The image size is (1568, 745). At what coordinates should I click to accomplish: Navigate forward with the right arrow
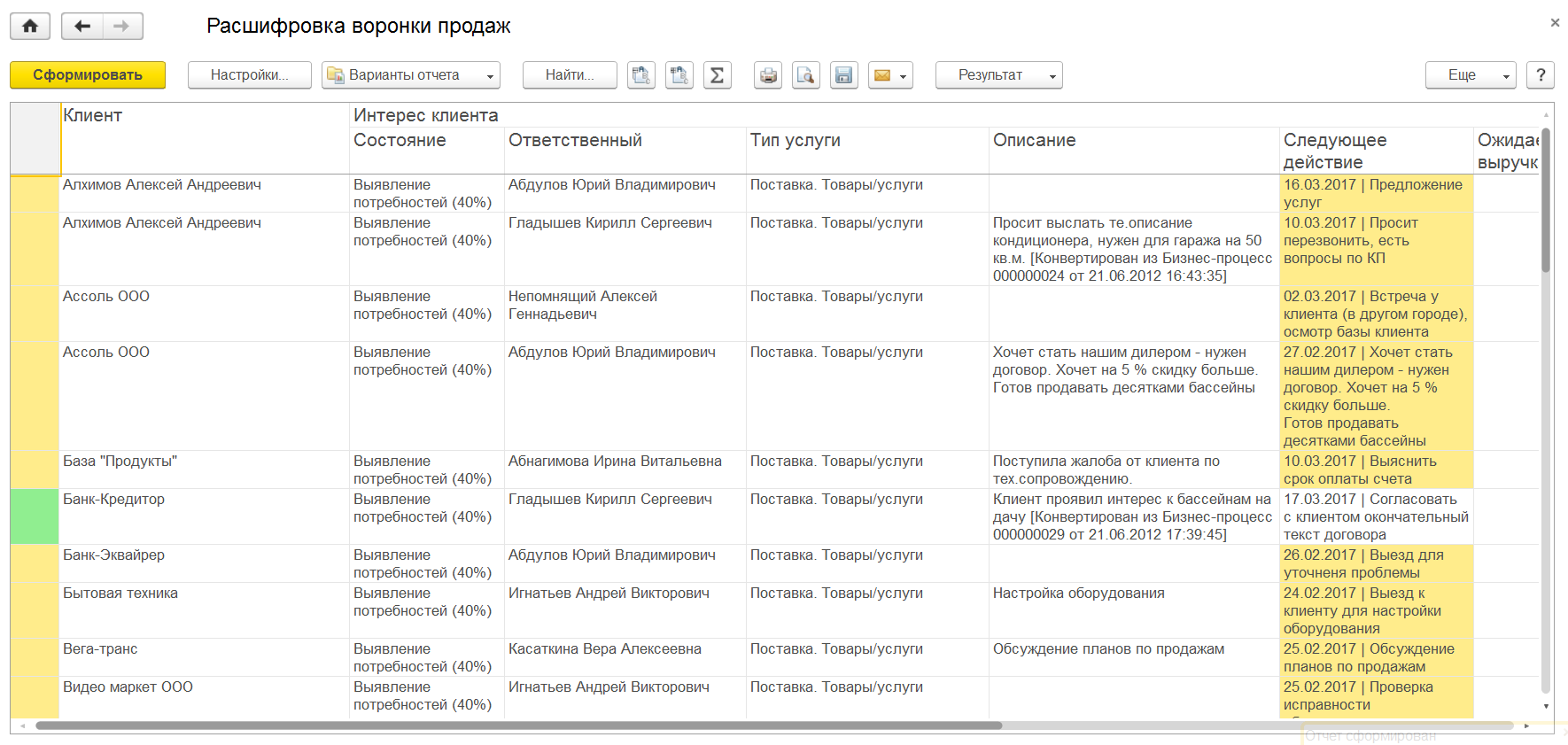(x=122, y=27)
